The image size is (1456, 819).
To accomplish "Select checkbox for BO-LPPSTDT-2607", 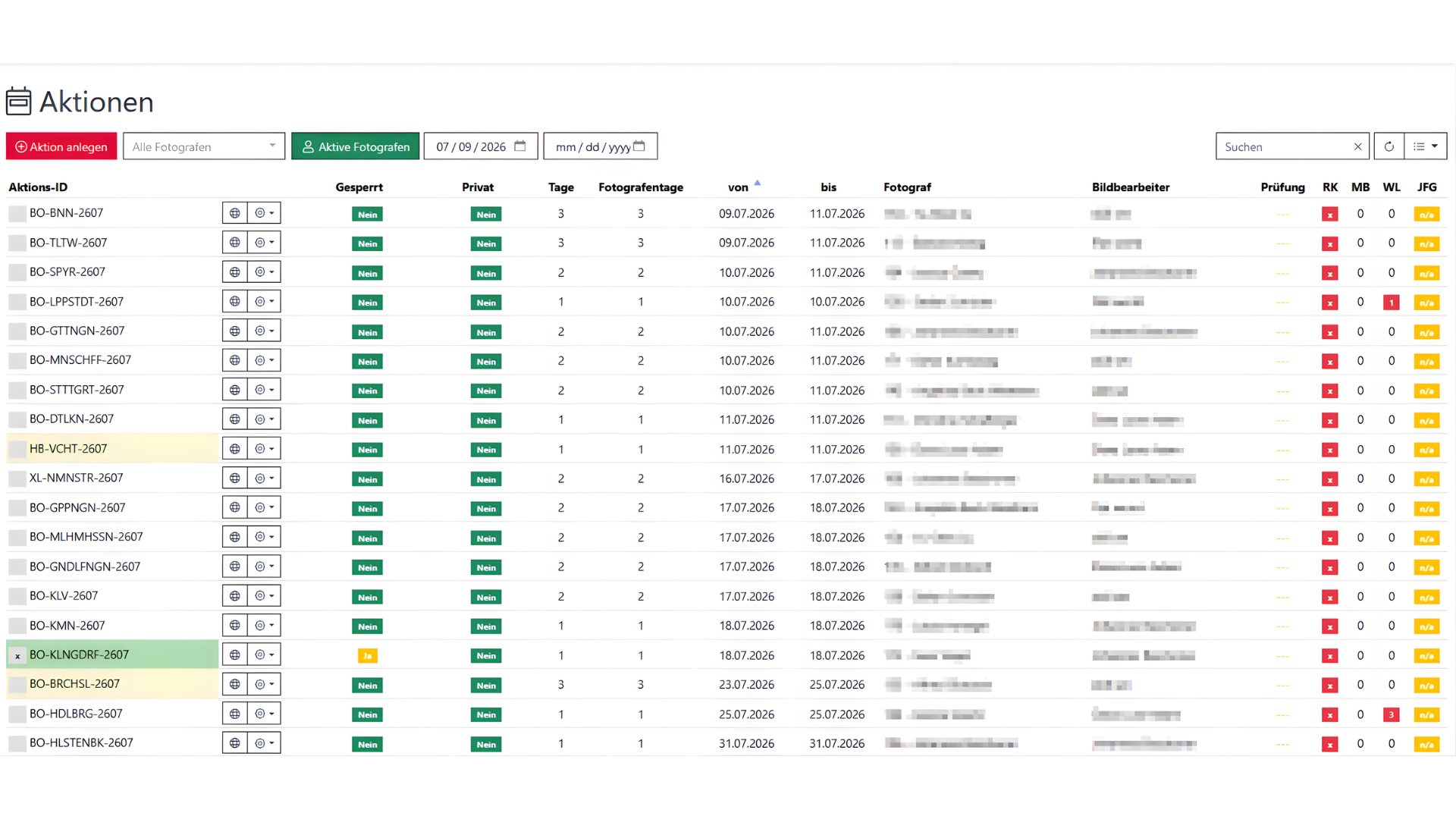I will (x=17, y=302).
